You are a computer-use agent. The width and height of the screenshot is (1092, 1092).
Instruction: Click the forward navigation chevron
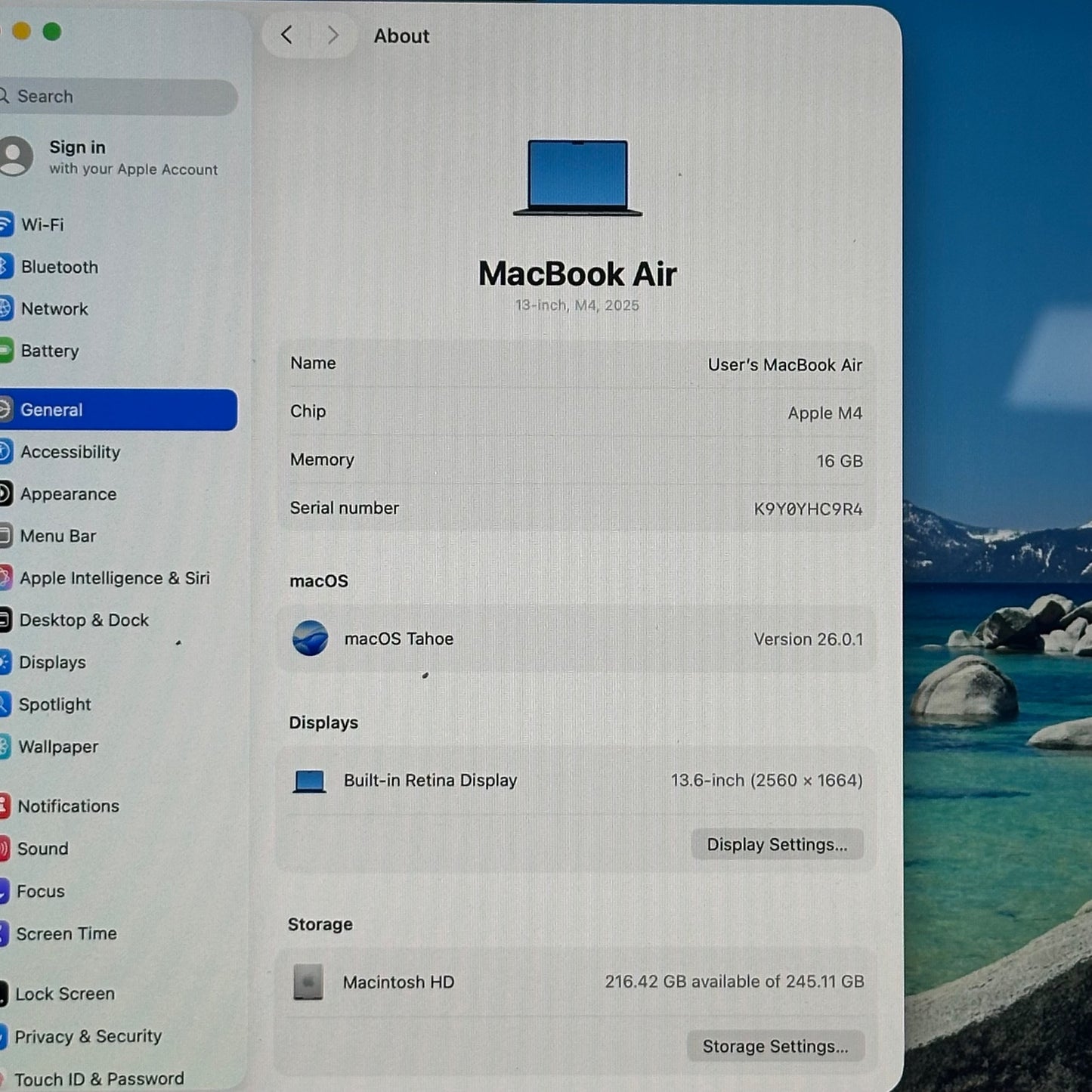click(333, 35)
